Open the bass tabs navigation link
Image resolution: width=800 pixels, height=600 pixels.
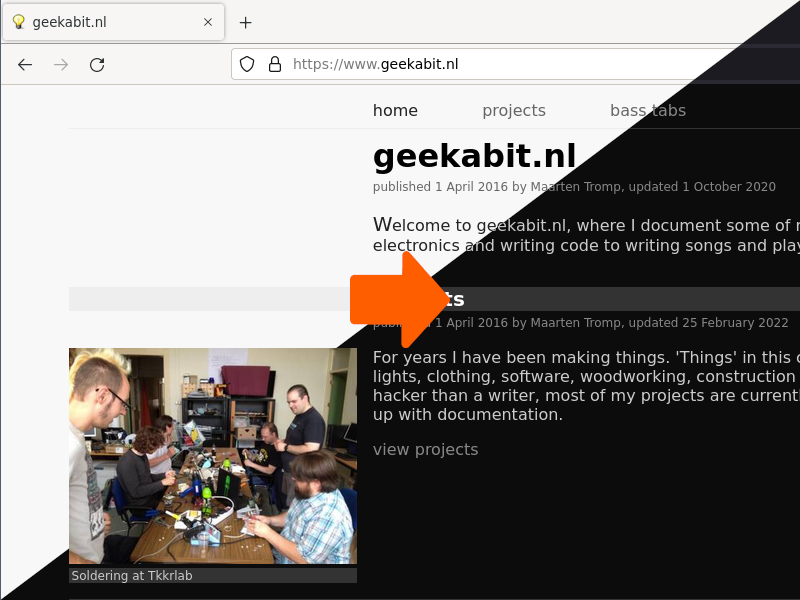648,111
